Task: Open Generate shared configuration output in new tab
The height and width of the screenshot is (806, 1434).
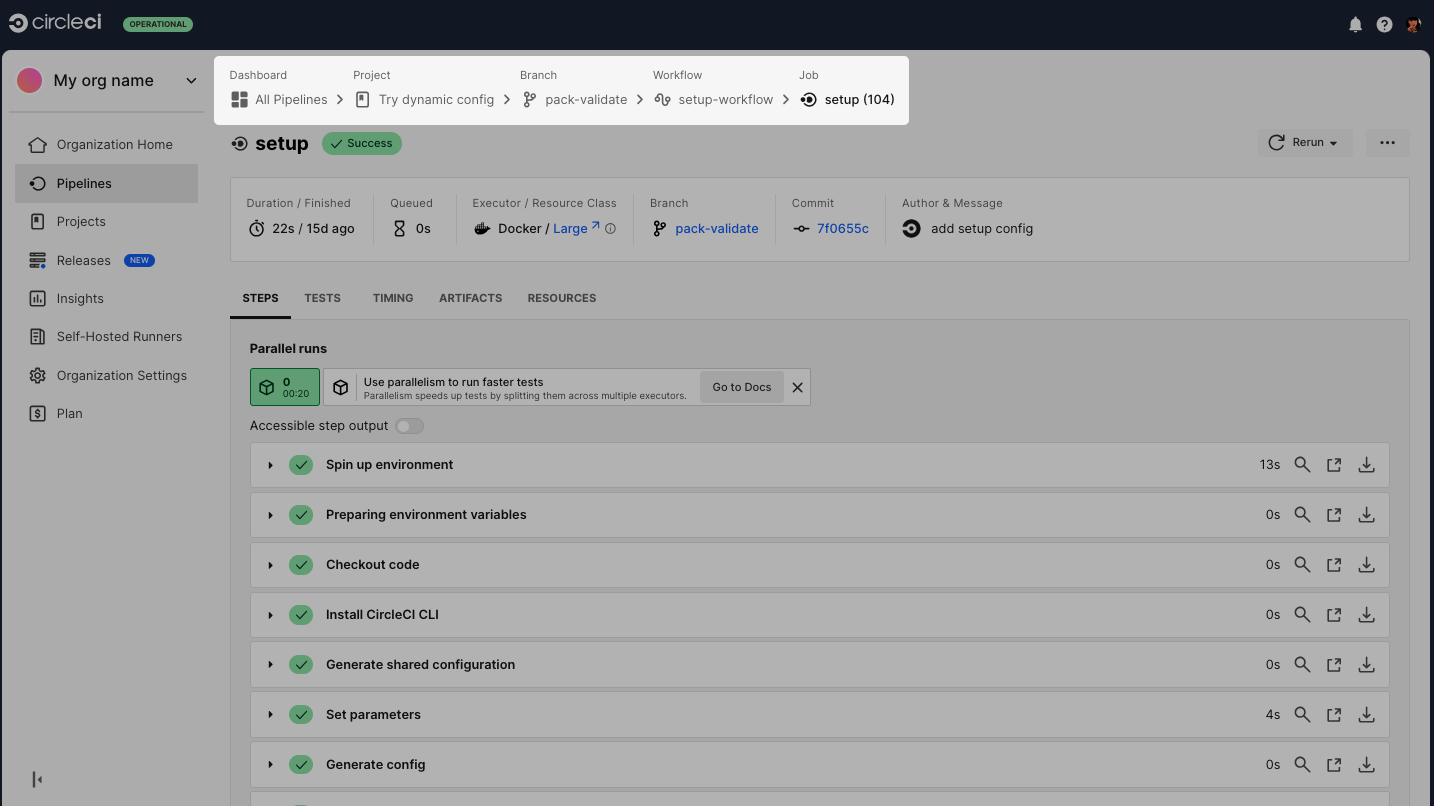Action: (x=1334, y=665)
